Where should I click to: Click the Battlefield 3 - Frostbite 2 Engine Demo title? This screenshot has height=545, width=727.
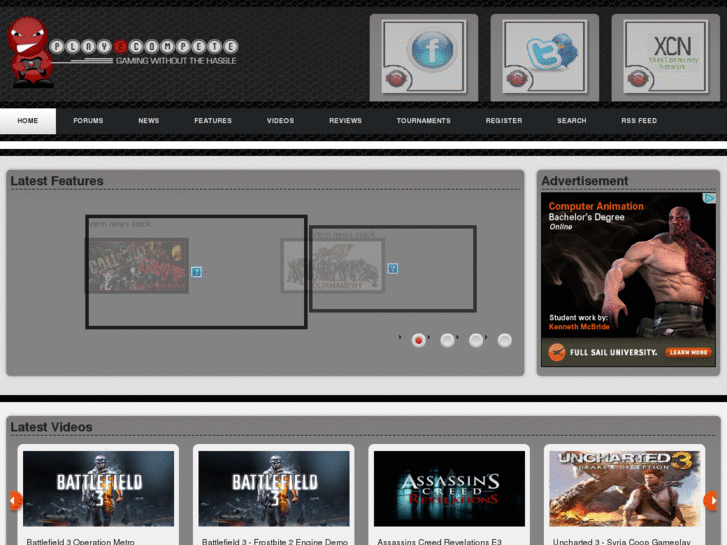click(274, 541)
